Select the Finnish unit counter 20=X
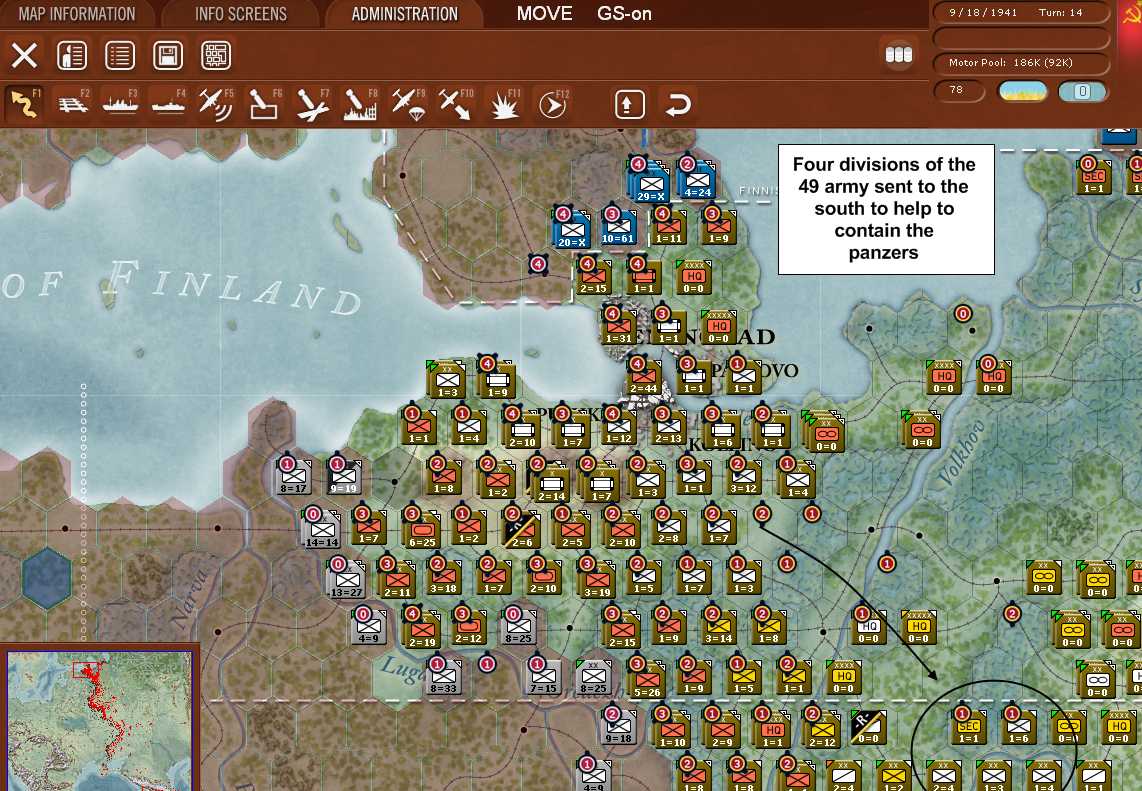 point(572,229)
